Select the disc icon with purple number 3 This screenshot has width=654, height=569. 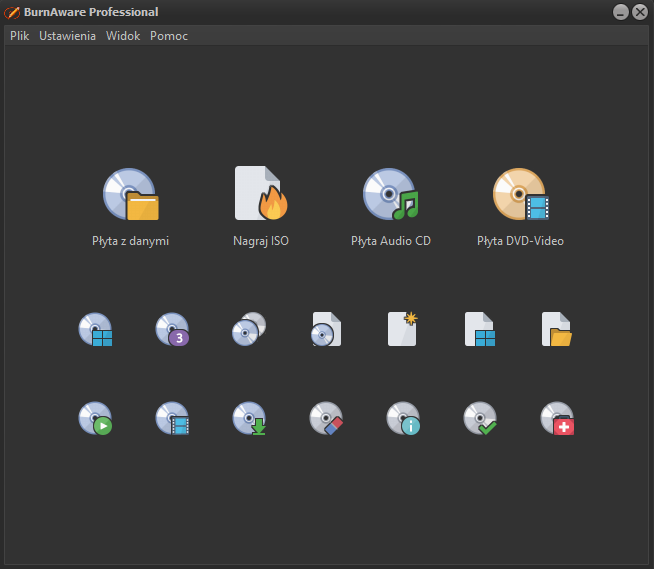click(x=172, y=329)
